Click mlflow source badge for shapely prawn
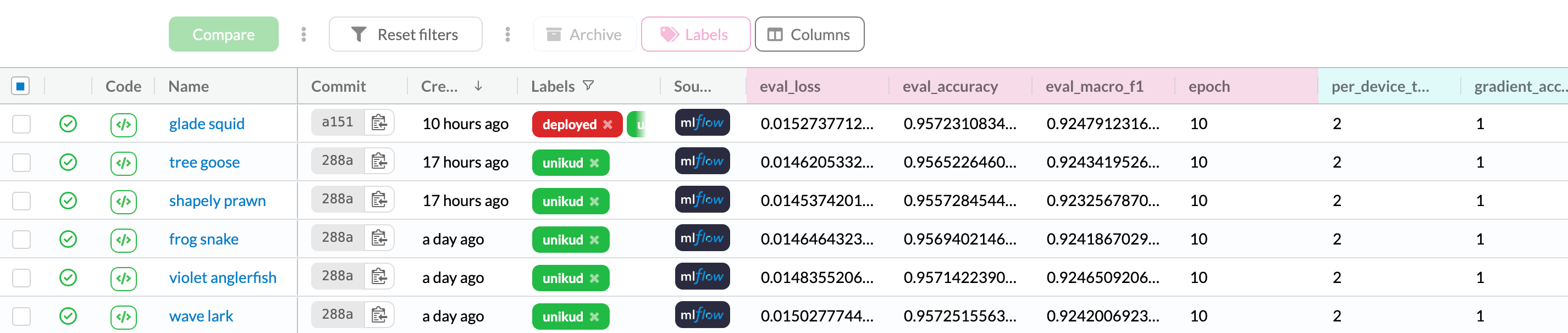Viewport: 1568px width, 333px height. point(702,199)
